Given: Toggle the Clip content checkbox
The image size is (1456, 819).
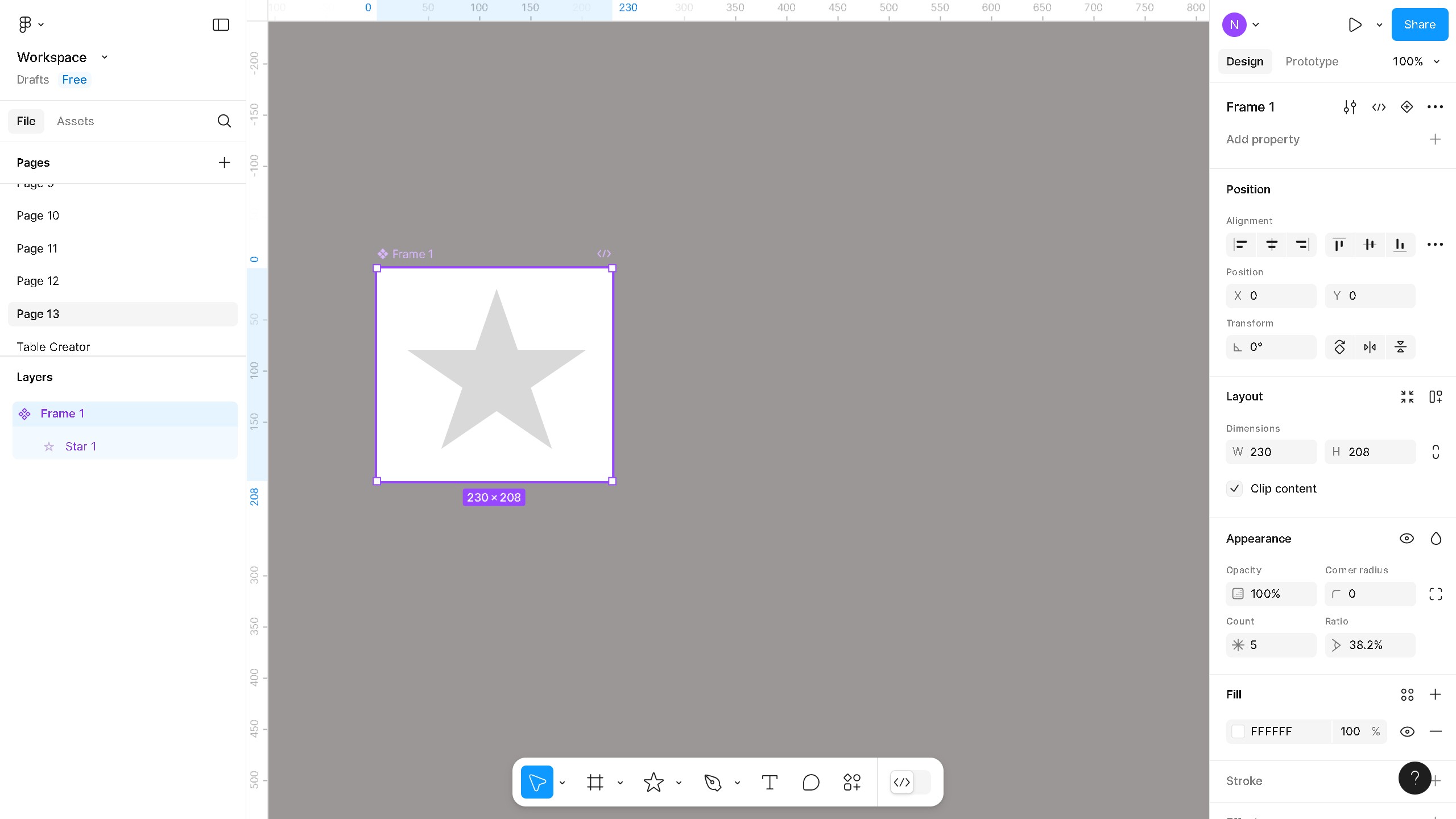Looking at the screenshot, I should 1234,489.
